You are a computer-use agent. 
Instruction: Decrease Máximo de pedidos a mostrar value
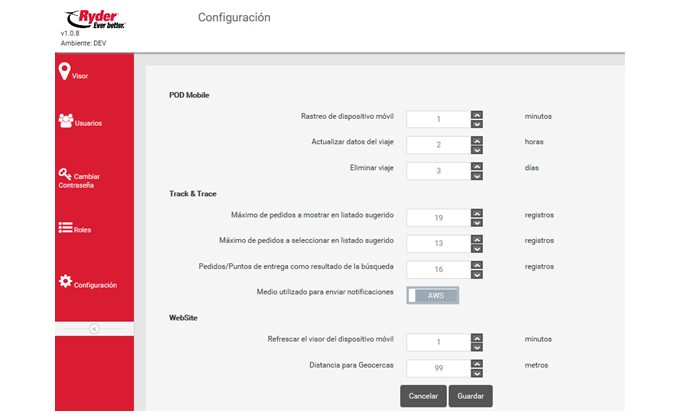[477, 221]
